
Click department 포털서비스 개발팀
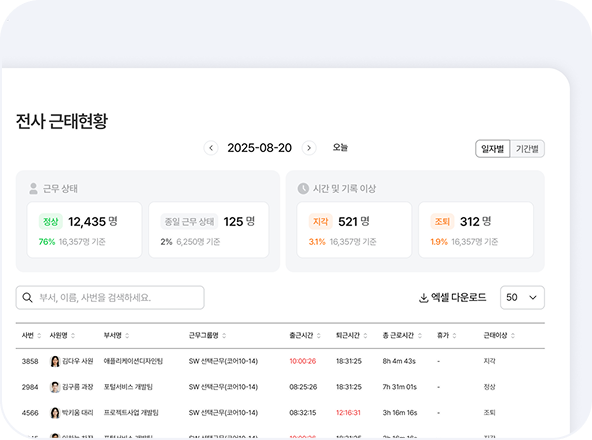(128, 387)
